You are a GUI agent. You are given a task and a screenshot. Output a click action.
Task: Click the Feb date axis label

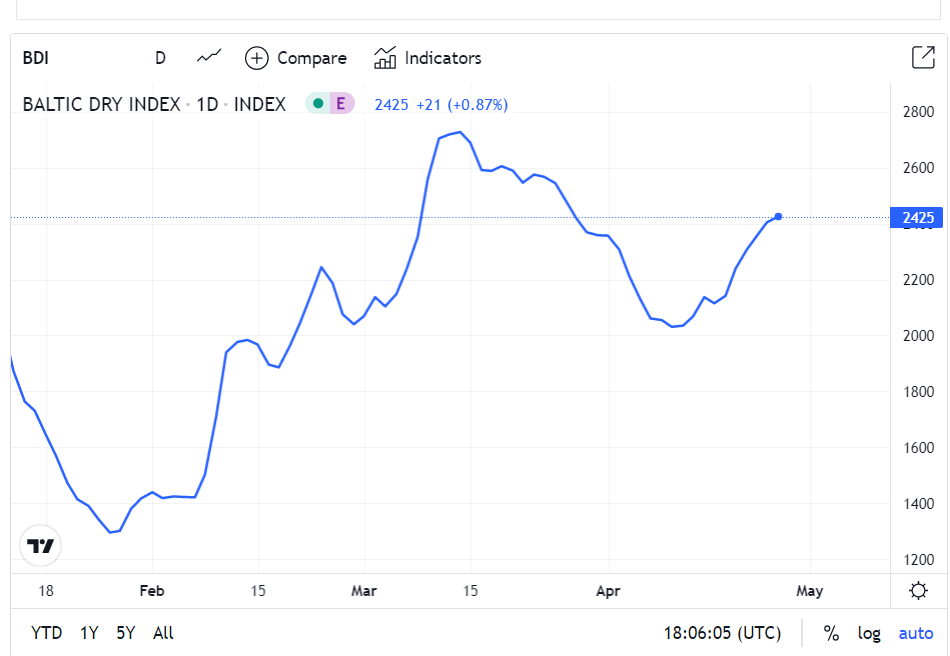tap(151, 591)
